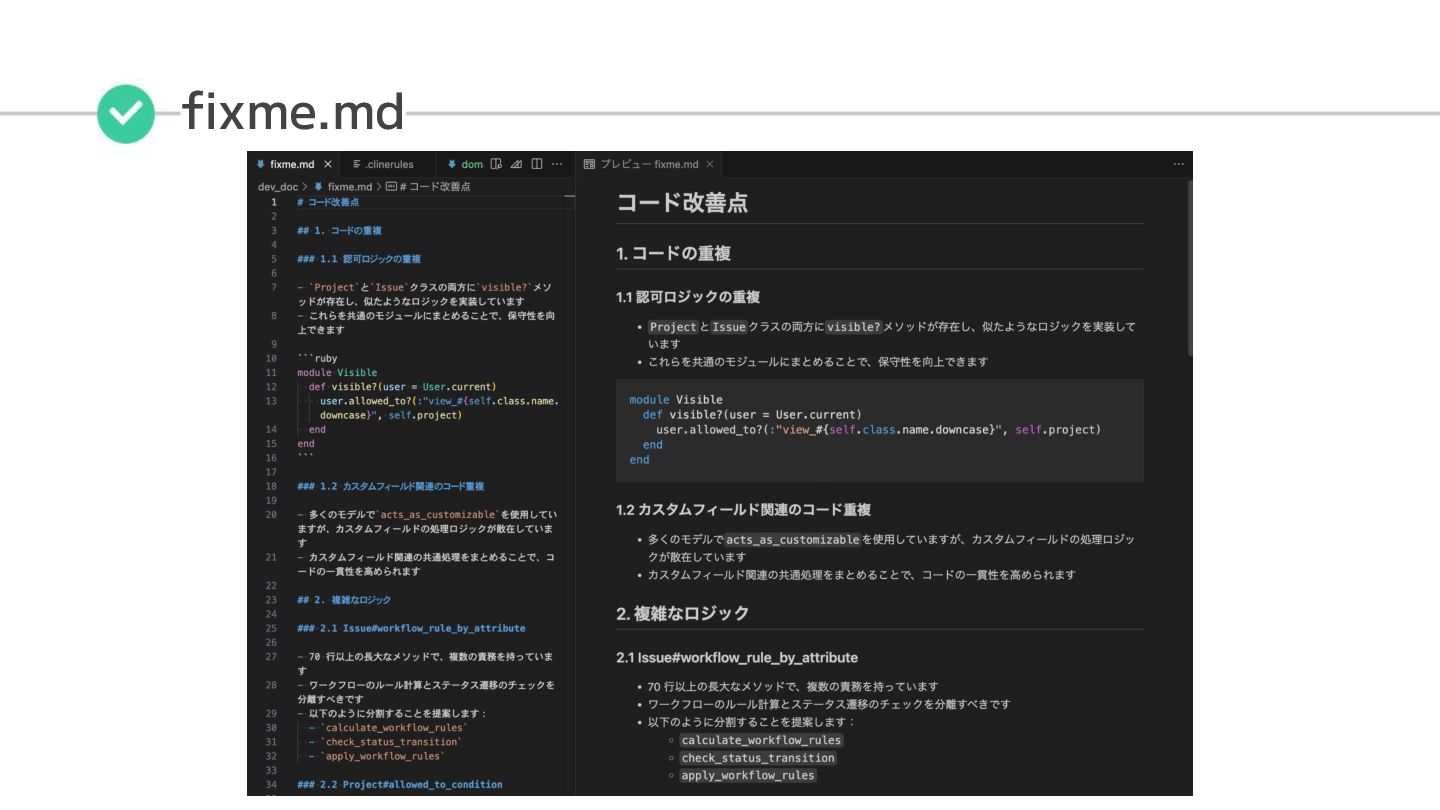Click the preview icon on the プレビュー tab
This screenshot has width=1440, height=810.
(590, 164)
